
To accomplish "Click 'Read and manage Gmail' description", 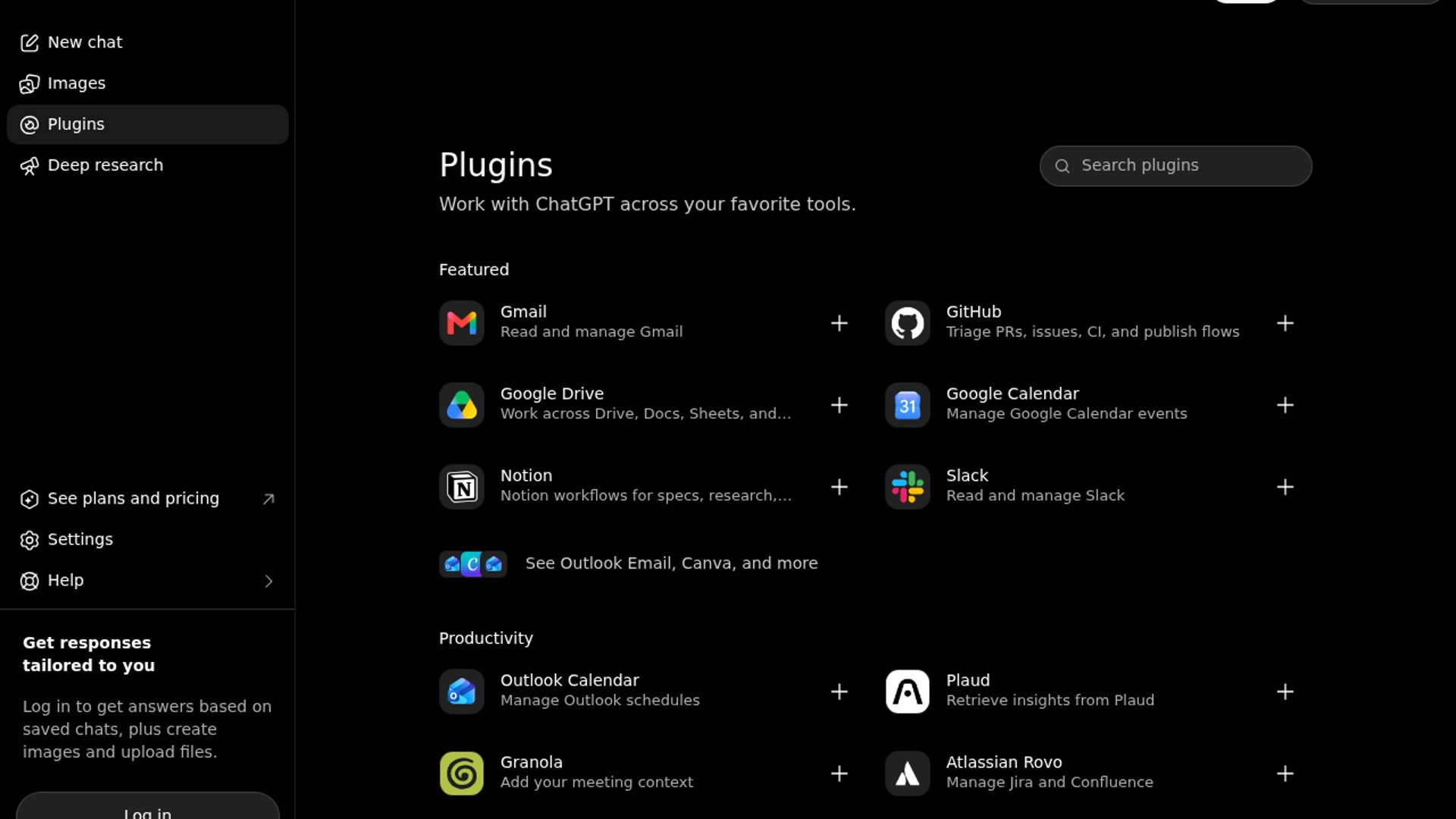I will [591, 332].
